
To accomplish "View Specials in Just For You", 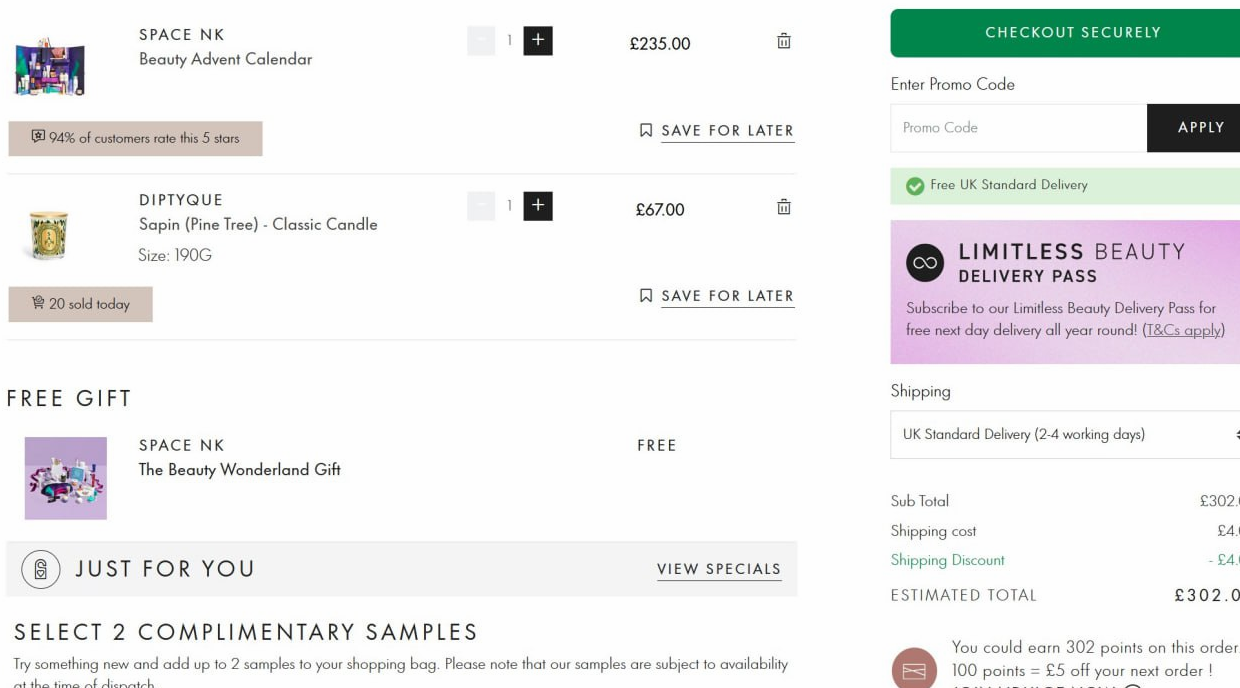I will point(719,569).
